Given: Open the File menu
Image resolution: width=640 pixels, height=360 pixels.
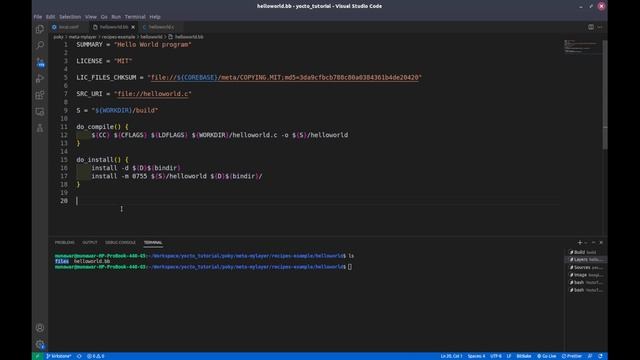Looking at the screenshot, I should pyautogui.click(x=38, y=17).
